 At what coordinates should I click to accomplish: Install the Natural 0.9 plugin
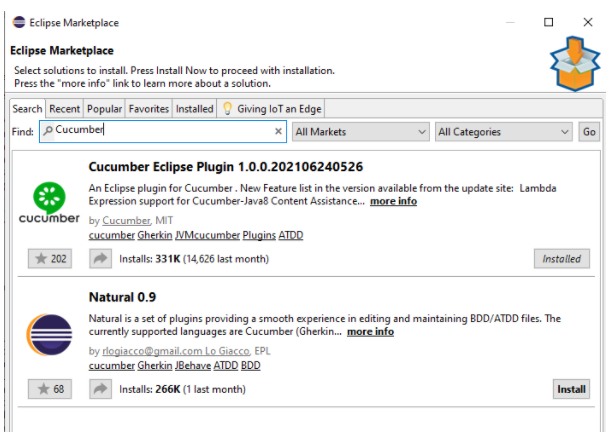tap(571, 389)
